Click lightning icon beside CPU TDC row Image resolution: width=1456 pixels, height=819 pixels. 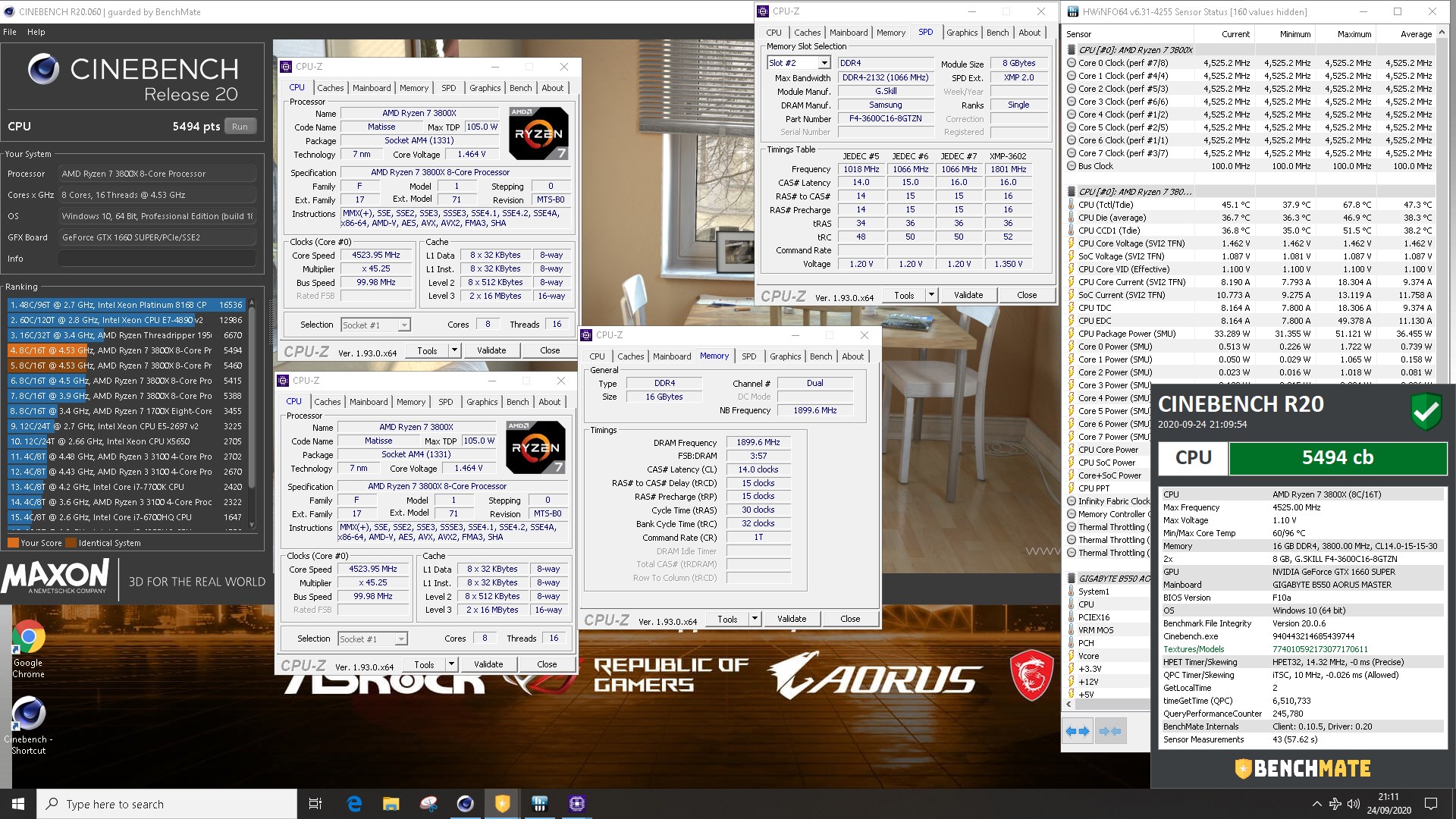pos(1072,308)
